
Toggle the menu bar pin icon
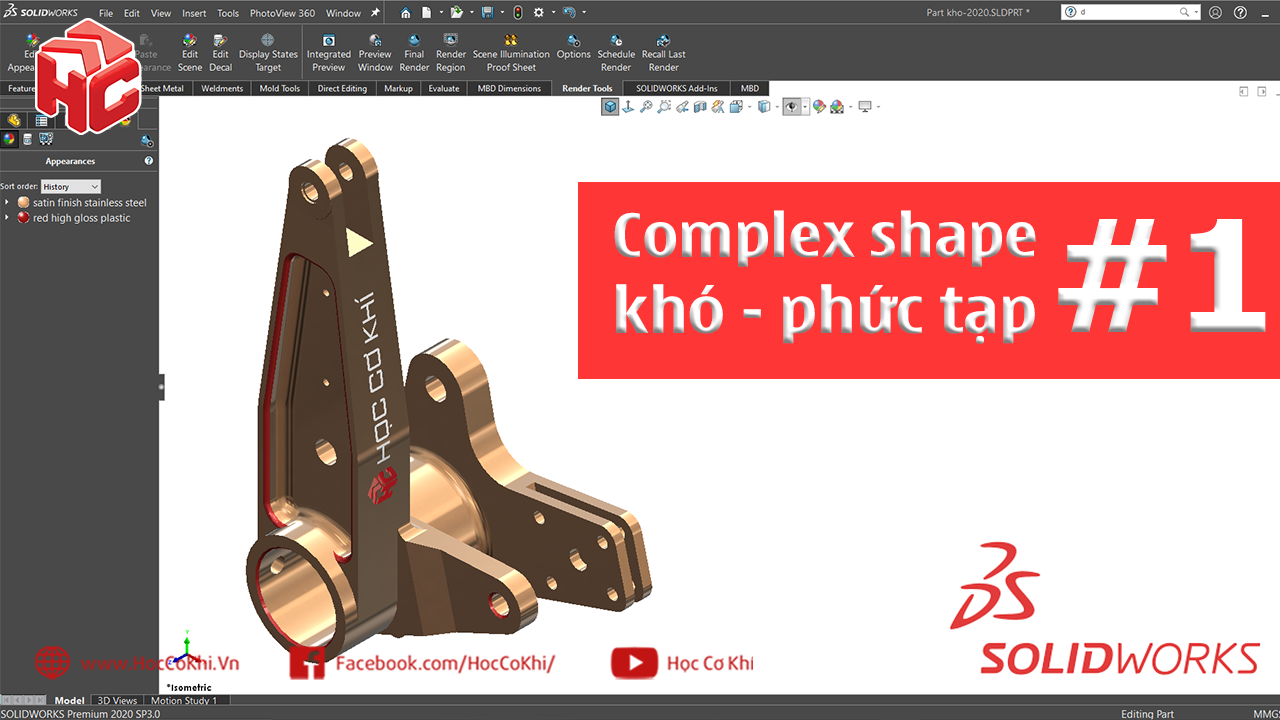[x=375, y=13]
